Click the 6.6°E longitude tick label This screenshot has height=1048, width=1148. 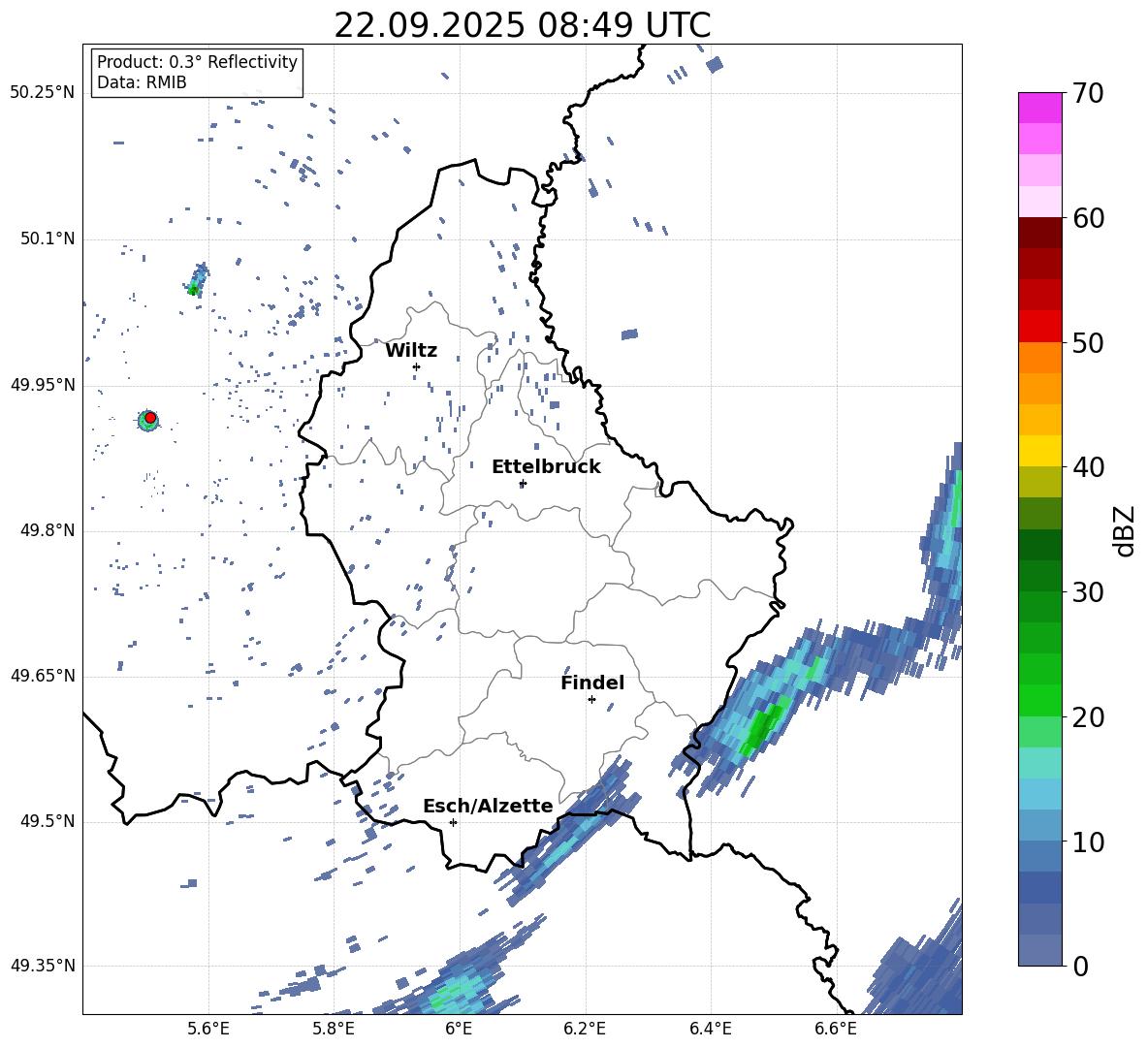tap(836, 1029)
